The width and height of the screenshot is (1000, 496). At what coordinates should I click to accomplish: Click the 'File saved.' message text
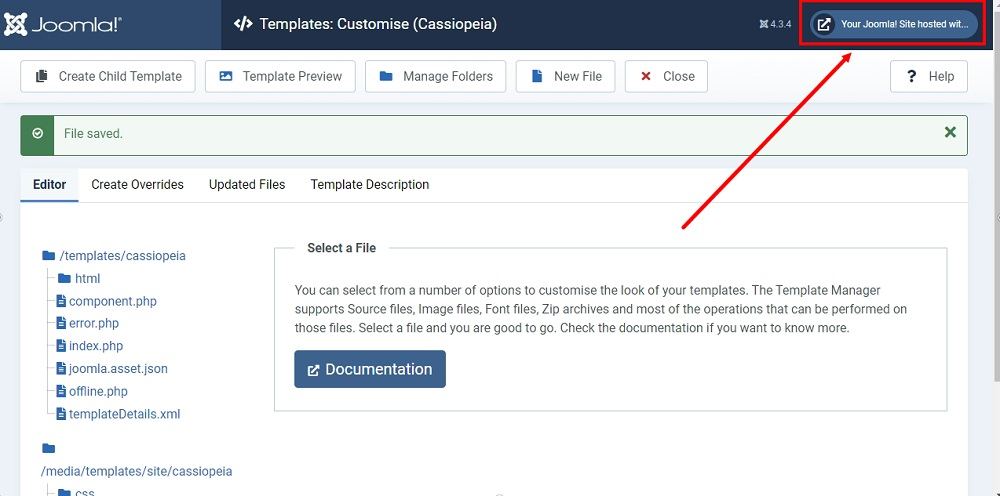tap(93, 134)
